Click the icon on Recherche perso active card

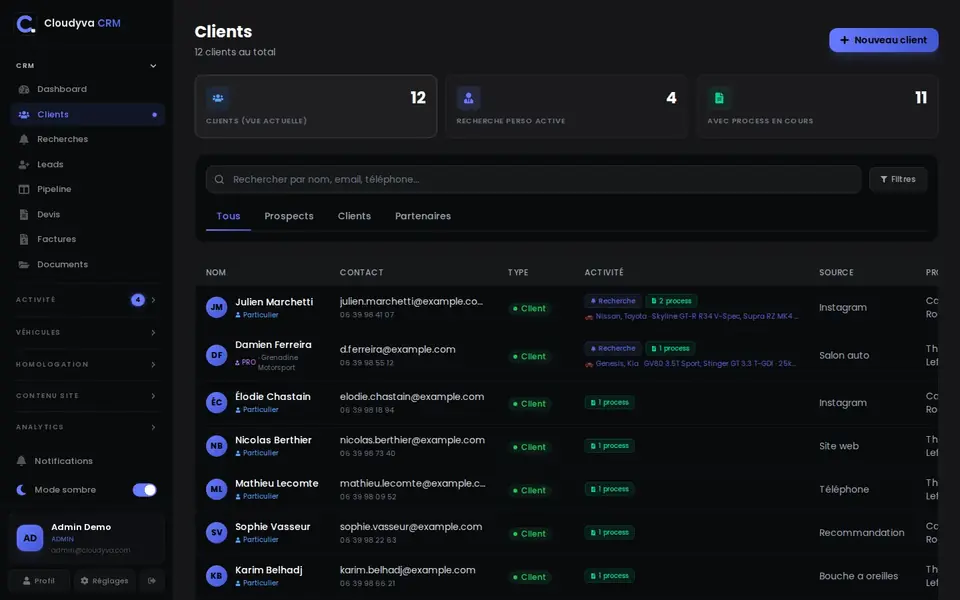(468, 98)
